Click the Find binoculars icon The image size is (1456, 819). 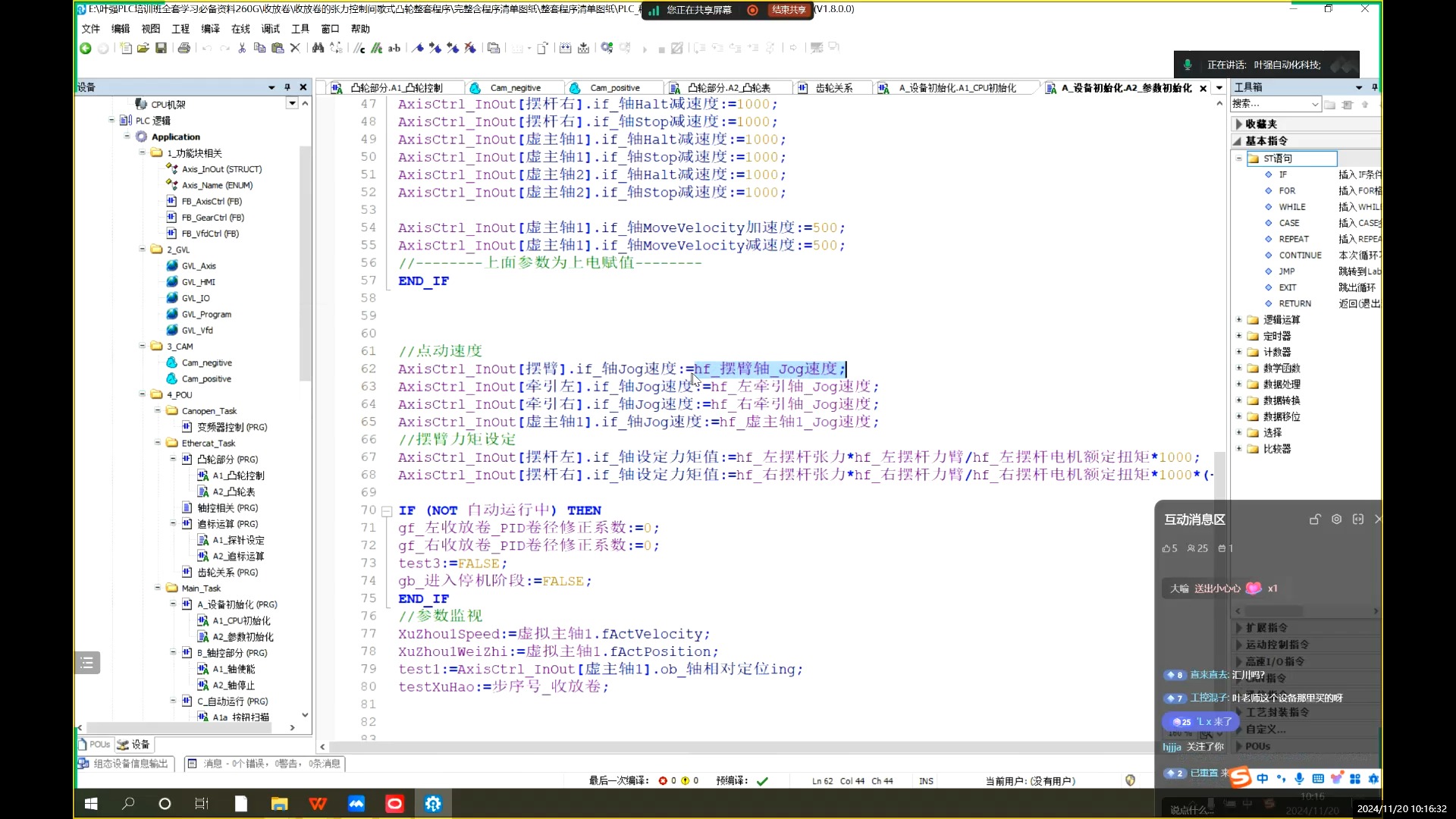tap(318, 48)
